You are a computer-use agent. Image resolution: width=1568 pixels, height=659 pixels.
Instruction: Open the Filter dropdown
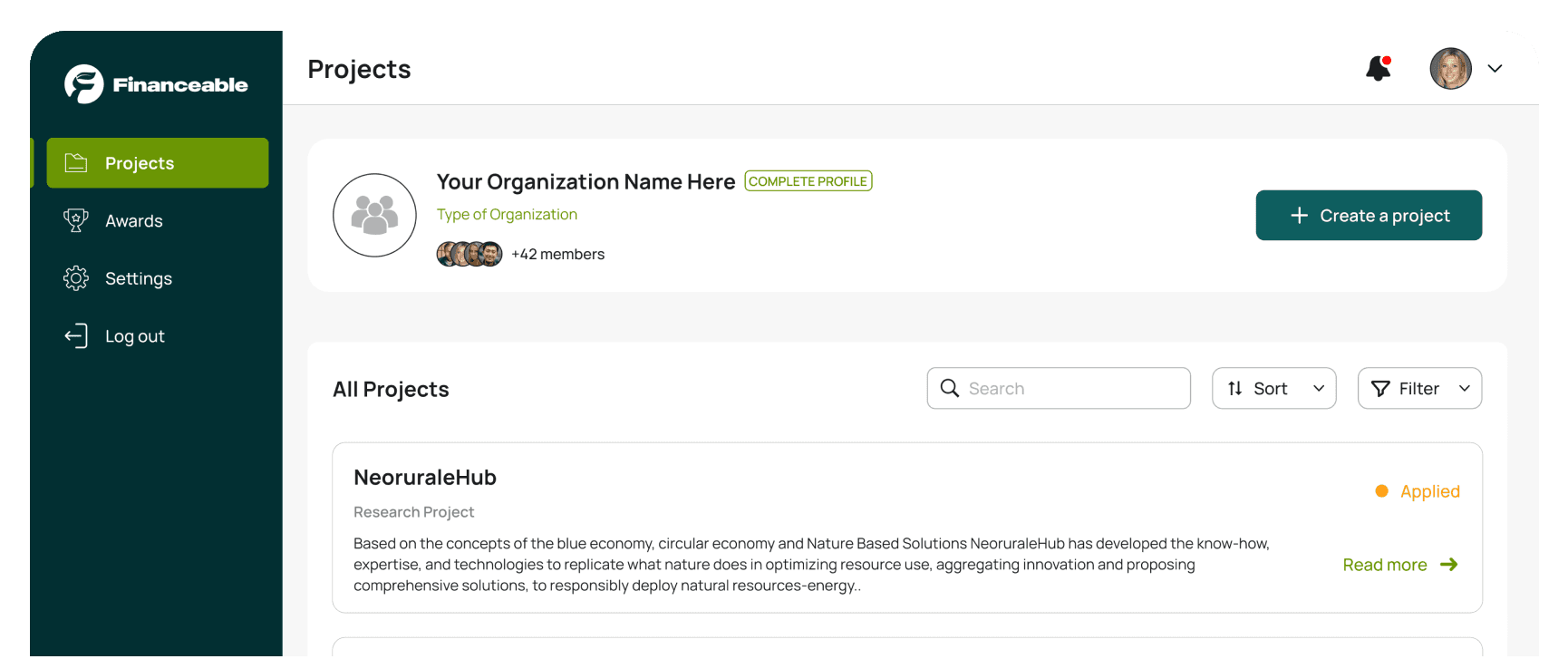click(1418, 389)
